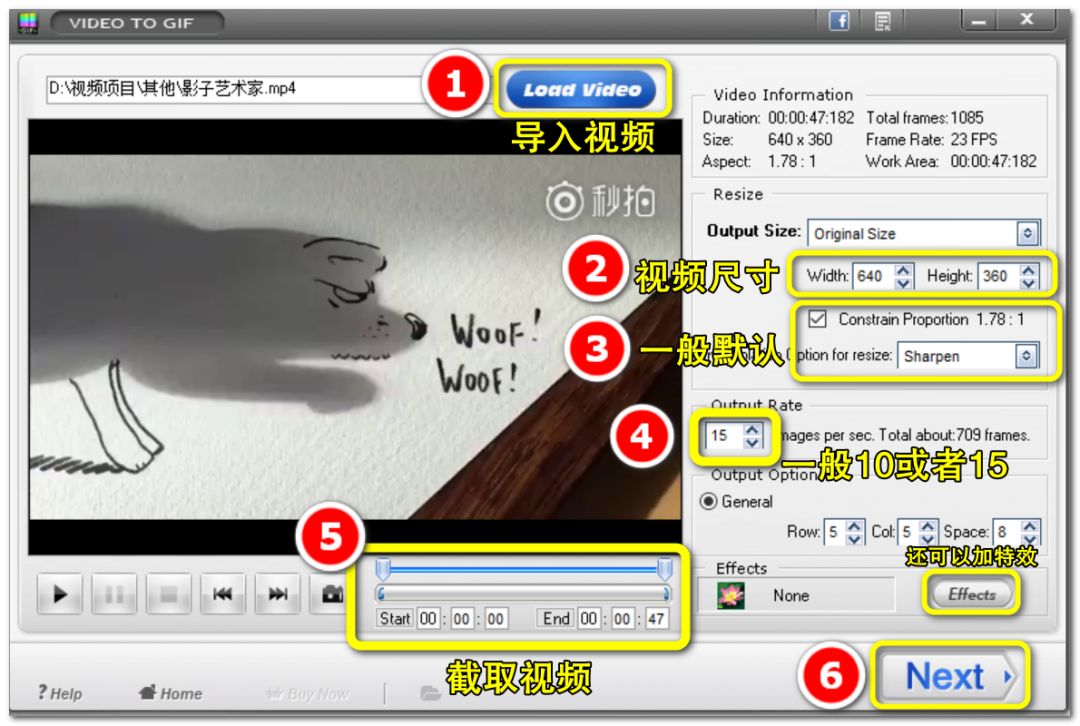Click the Work Area 00:00:47:182 value
This screenshot has width=1080, height=726.
[993, 162]
